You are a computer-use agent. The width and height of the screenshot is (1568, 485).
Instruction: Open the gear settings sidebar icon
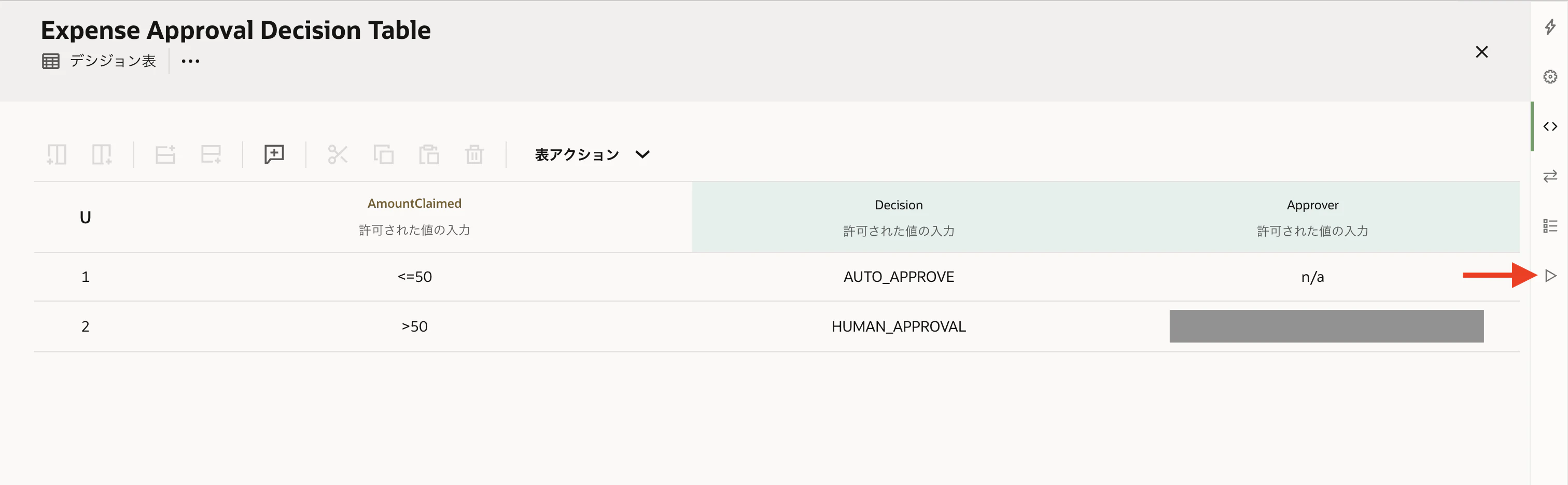tap(1550, 77)
